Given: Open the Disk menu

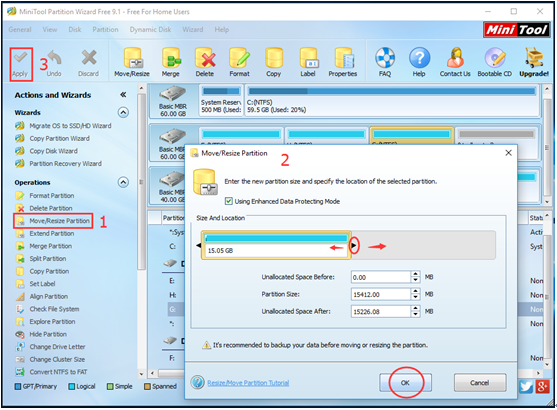Looking at the screenshot, I should [x=75, y=29].
